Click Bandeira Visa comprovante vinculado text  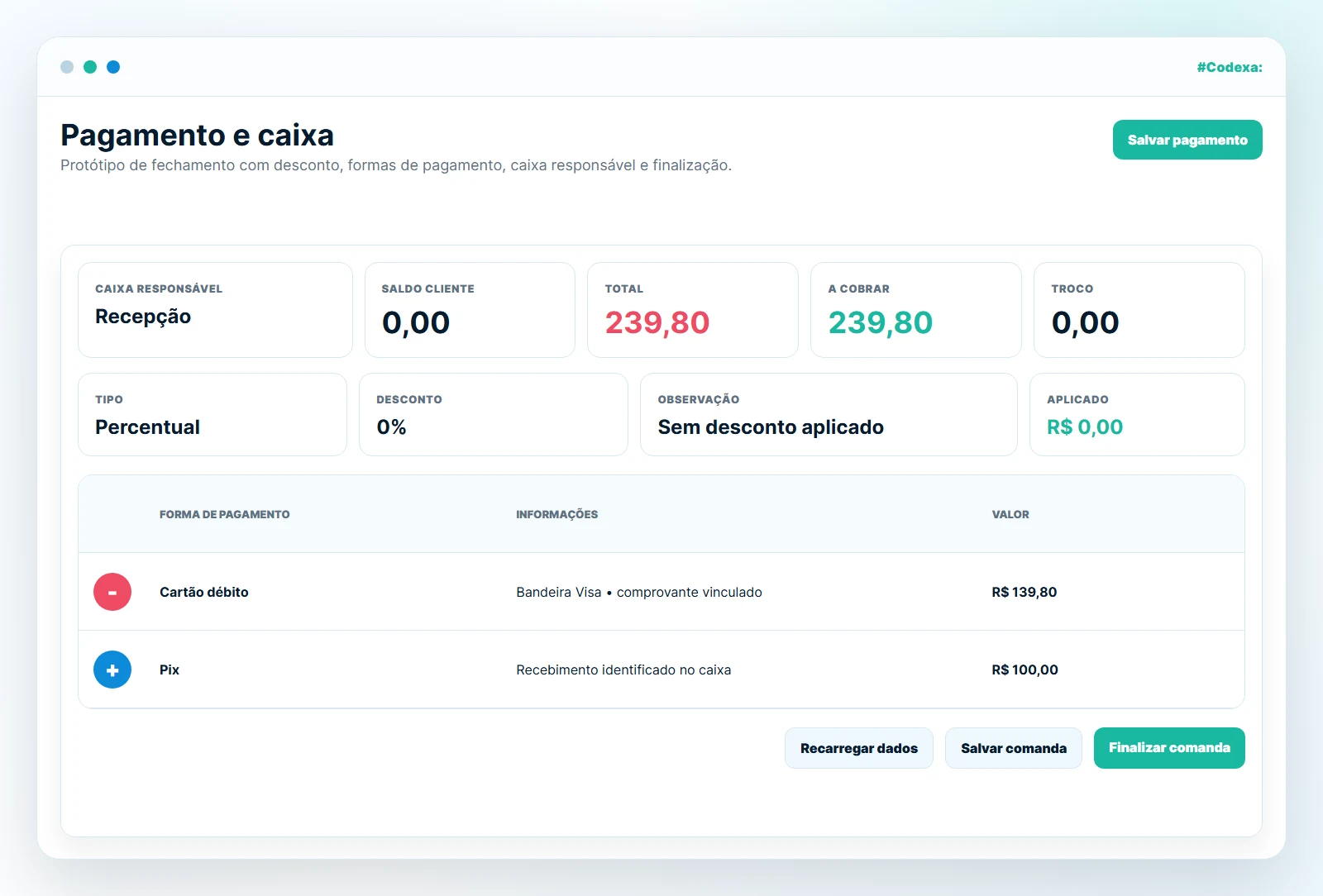(x=639, y=592)
